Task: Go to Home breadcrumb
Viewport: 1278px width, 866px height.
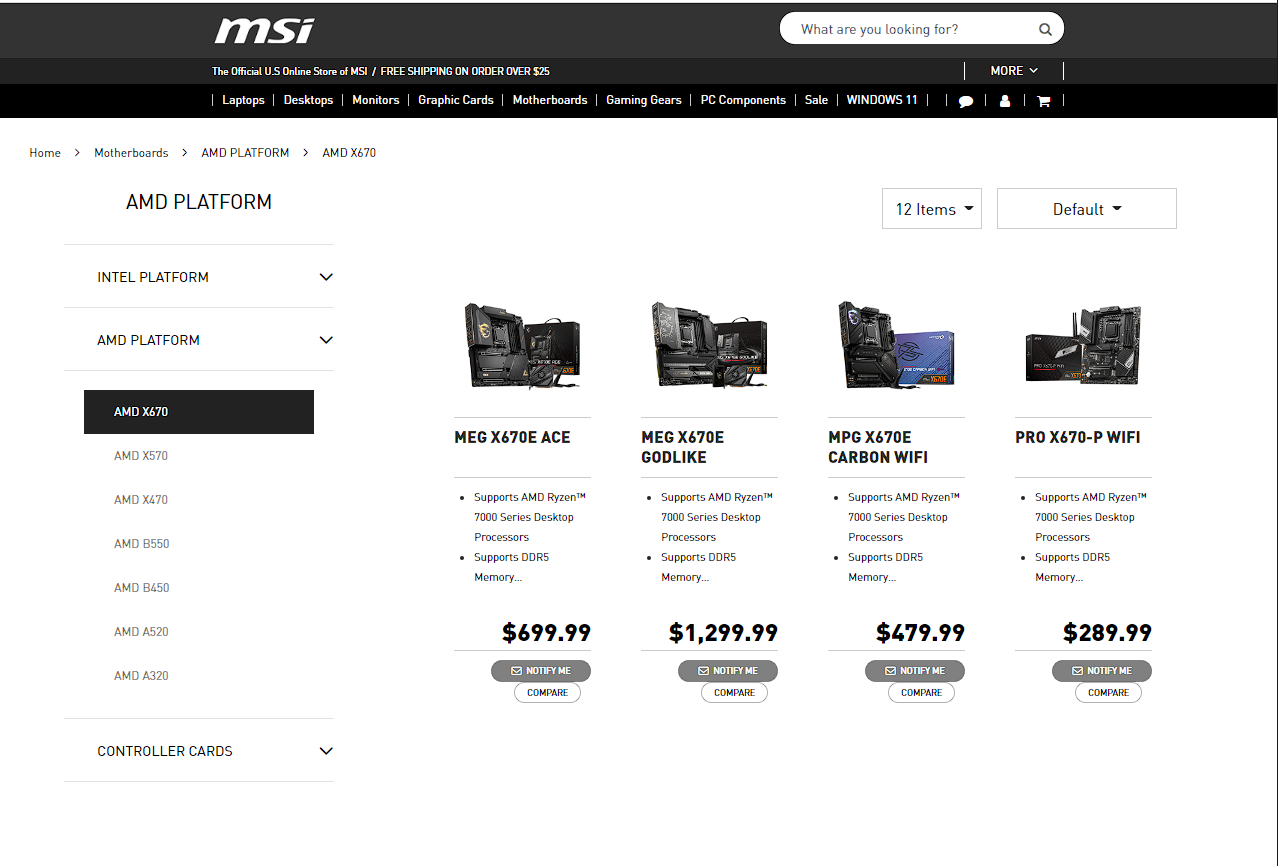Action: 45,153
